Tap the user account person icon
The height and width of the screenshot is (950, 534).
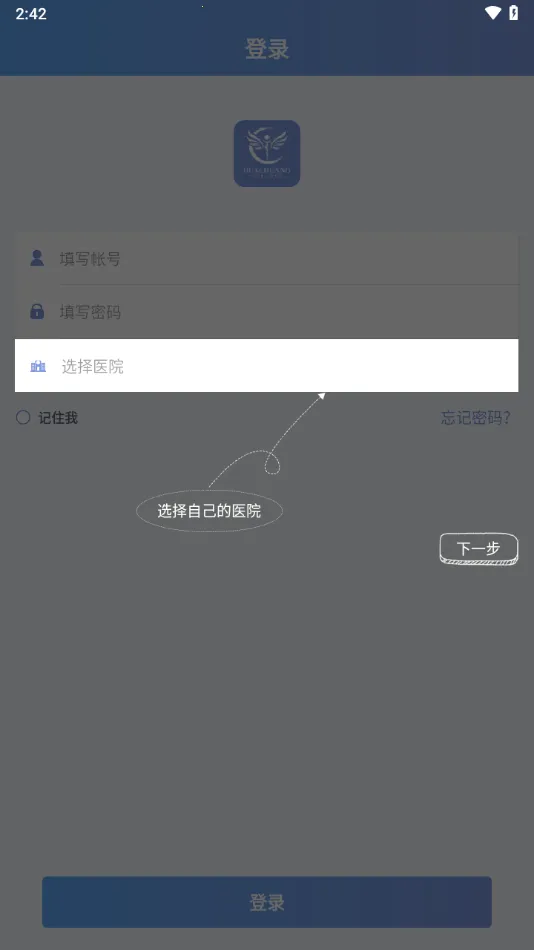pyautogui.click(x=37, y=258)
